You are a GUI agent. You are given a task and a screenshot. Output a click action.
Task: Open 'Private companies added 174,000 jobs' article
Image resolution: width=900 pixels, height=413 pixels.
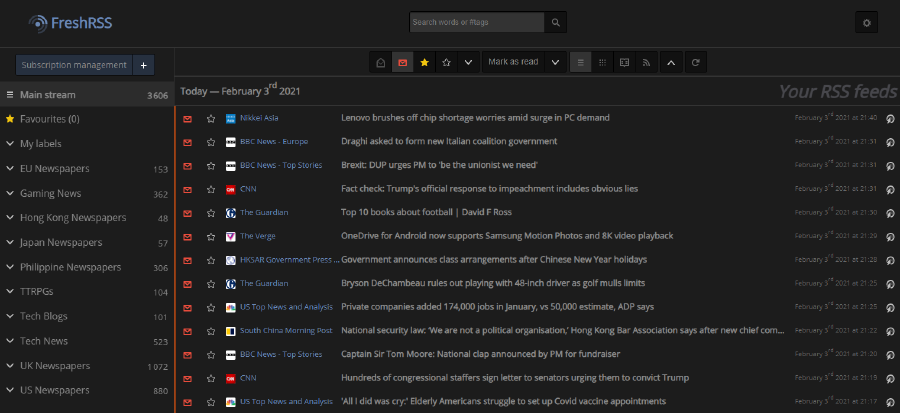pyautogui.click(x=498, y=307)
